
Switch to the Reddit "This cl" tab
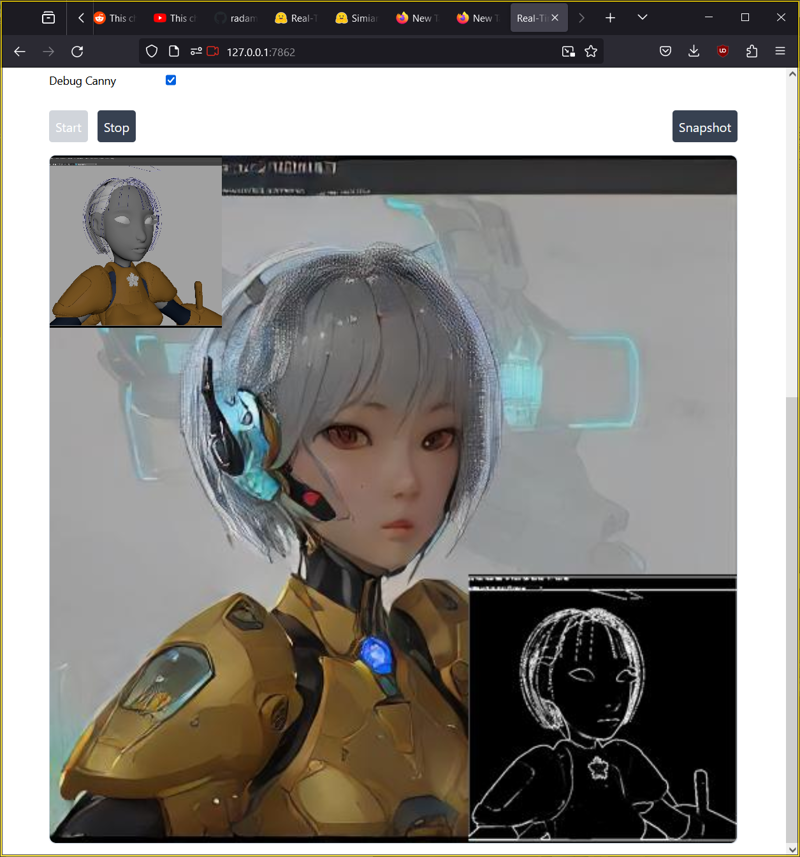tap(117, 18)
